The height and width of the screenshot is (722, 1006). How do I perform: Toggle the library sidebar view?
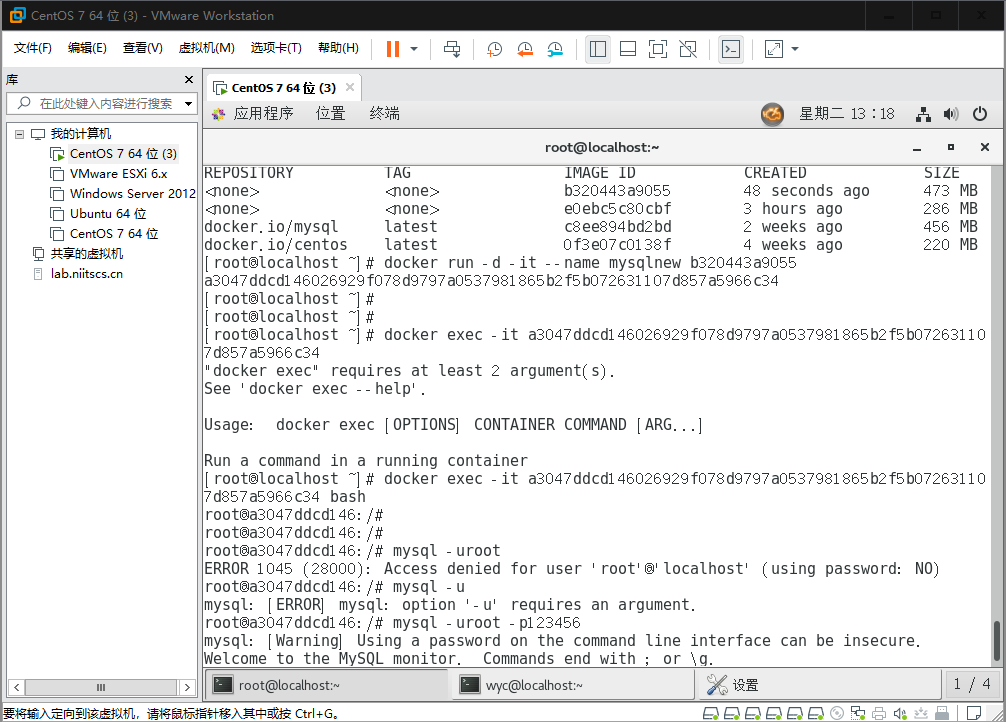598,49
